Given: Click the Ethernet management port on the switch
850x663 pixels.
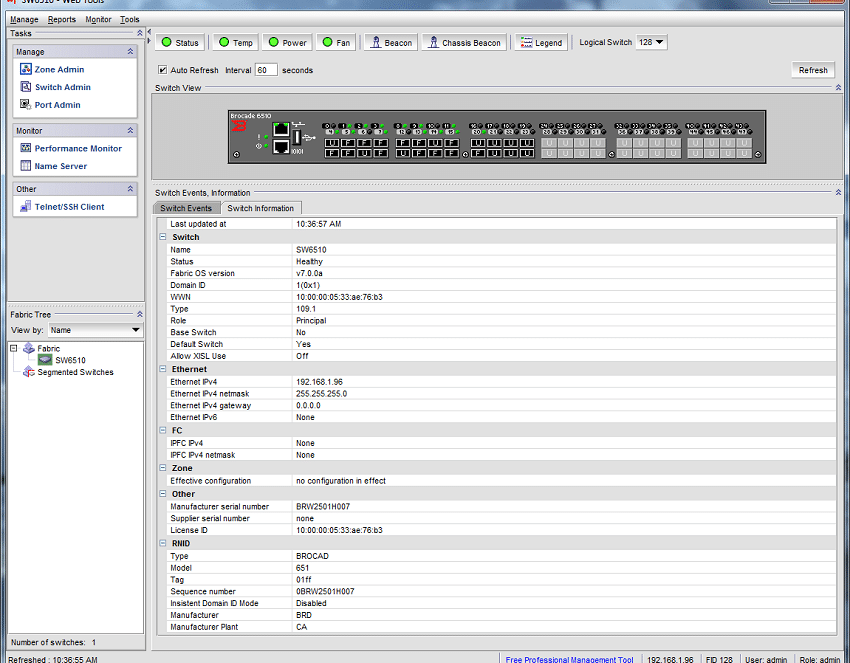Looking at the screenshot, I should (x=281, y=129).
